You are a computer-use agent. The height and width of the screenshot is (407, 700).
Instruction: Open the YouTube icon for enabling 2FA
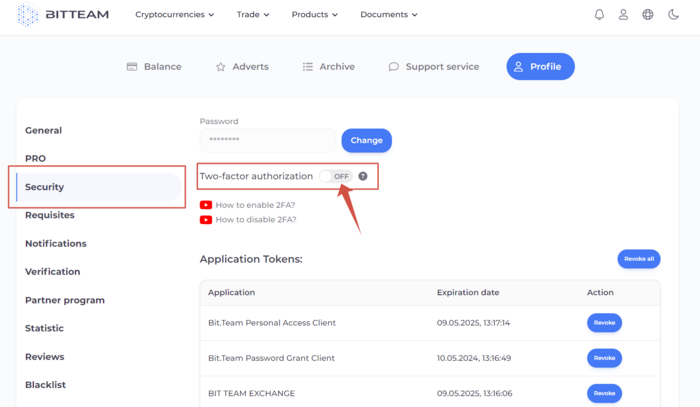(206, 205)
